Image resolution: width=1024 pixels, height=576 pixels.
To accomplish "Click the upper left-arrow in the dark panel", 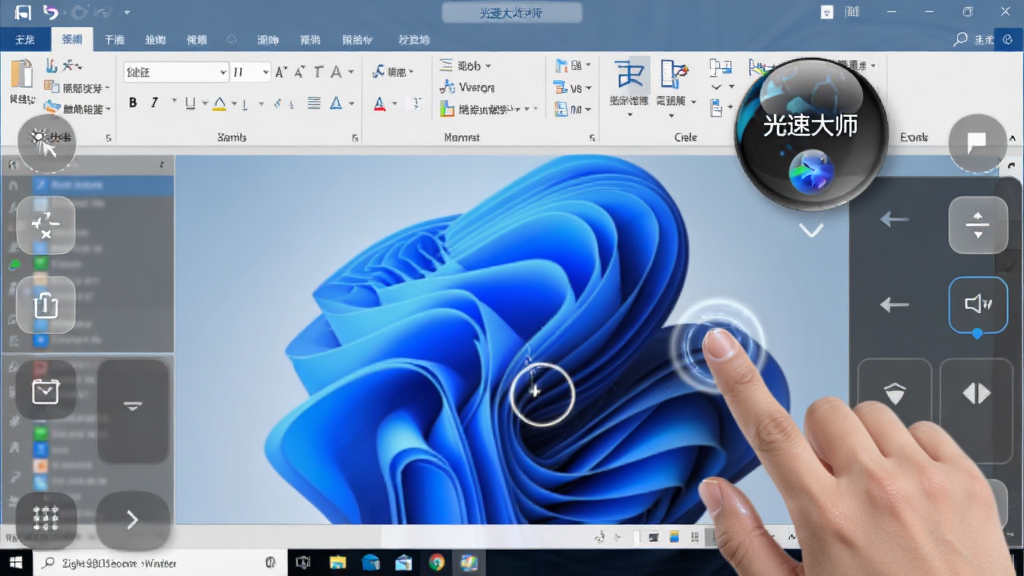I will (x=894, y=219).
